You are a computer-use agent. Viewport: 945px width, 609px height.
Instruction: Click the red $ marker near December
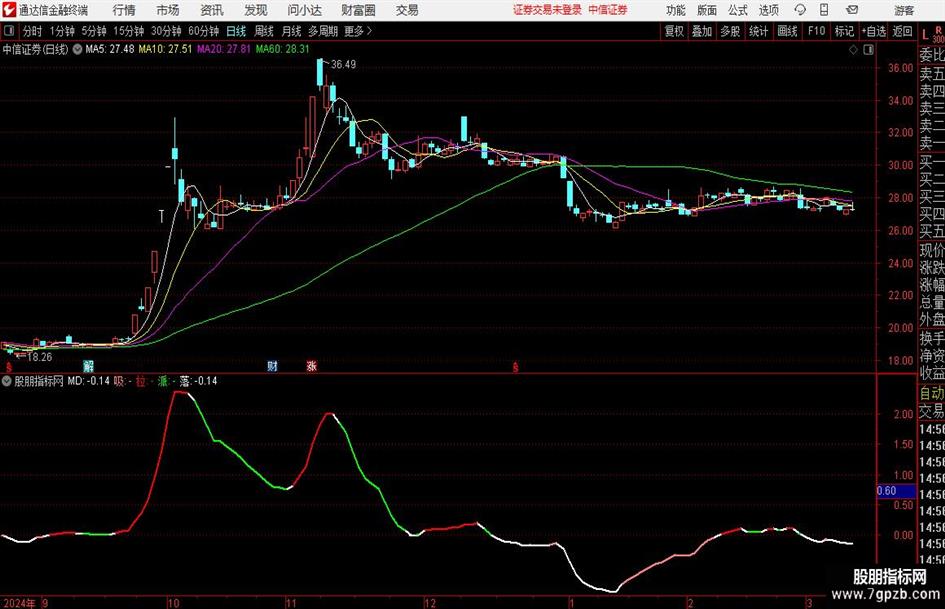(515, 367)
